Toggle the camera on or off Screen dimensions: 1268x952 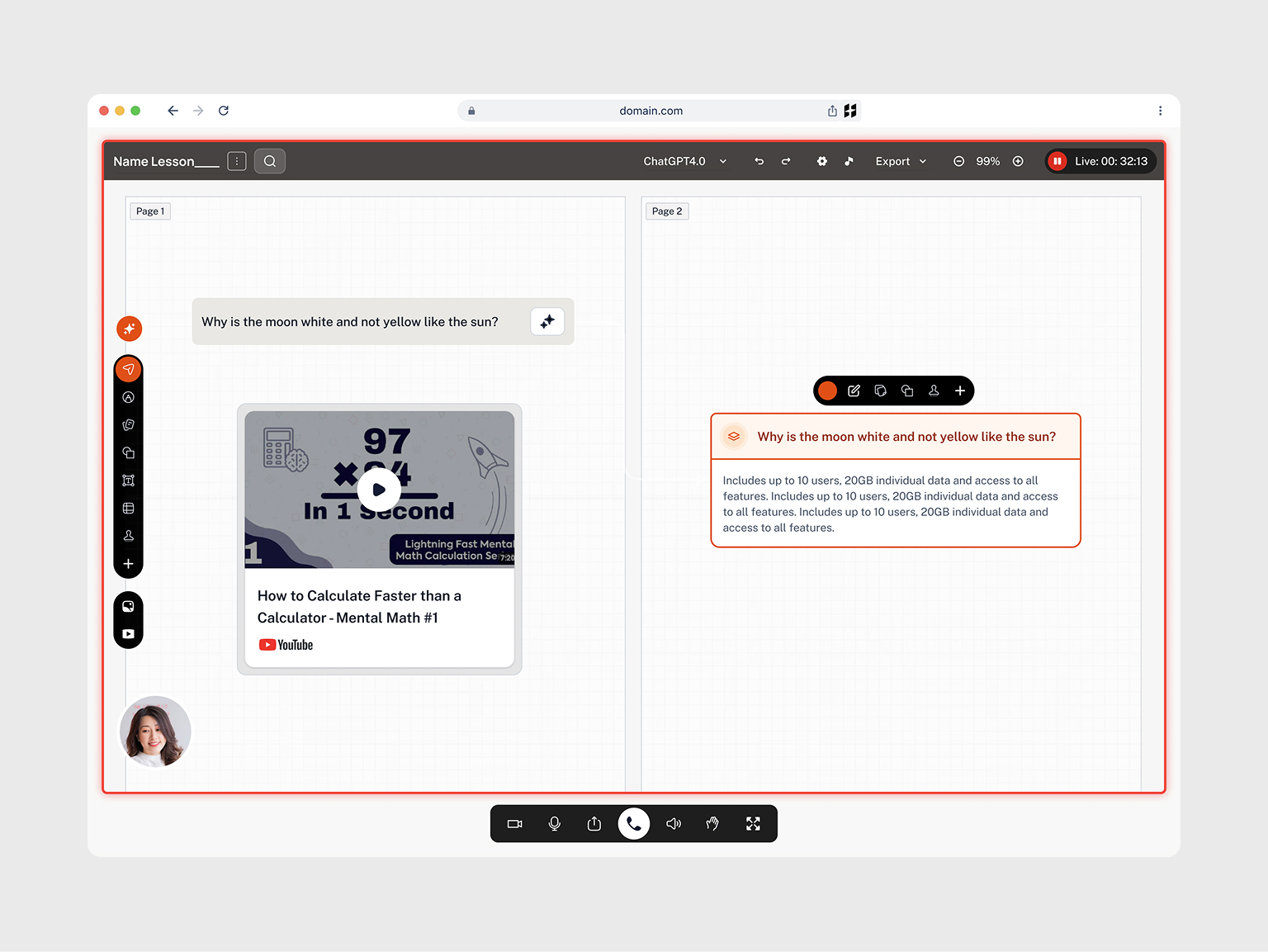(x=515, y=823)
